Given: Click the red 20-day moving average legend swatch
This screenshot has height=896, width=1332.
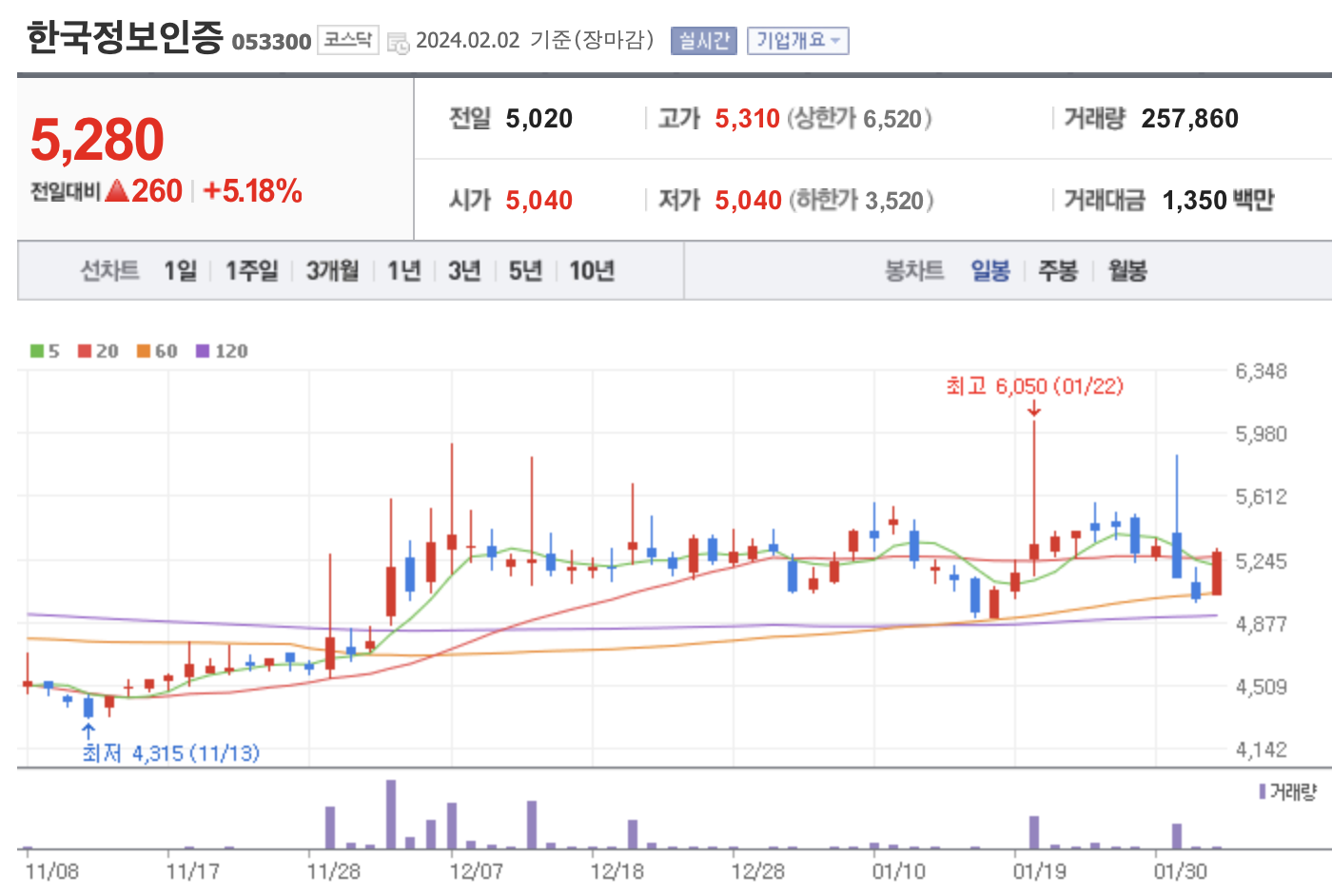Looking at the screenshot, I should [85, 351].
